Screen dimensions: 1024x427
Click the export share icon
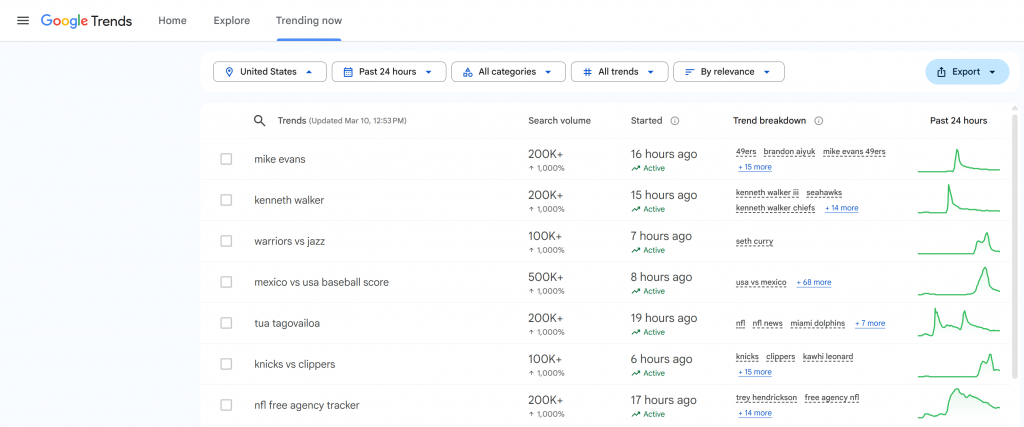point(941,72)
